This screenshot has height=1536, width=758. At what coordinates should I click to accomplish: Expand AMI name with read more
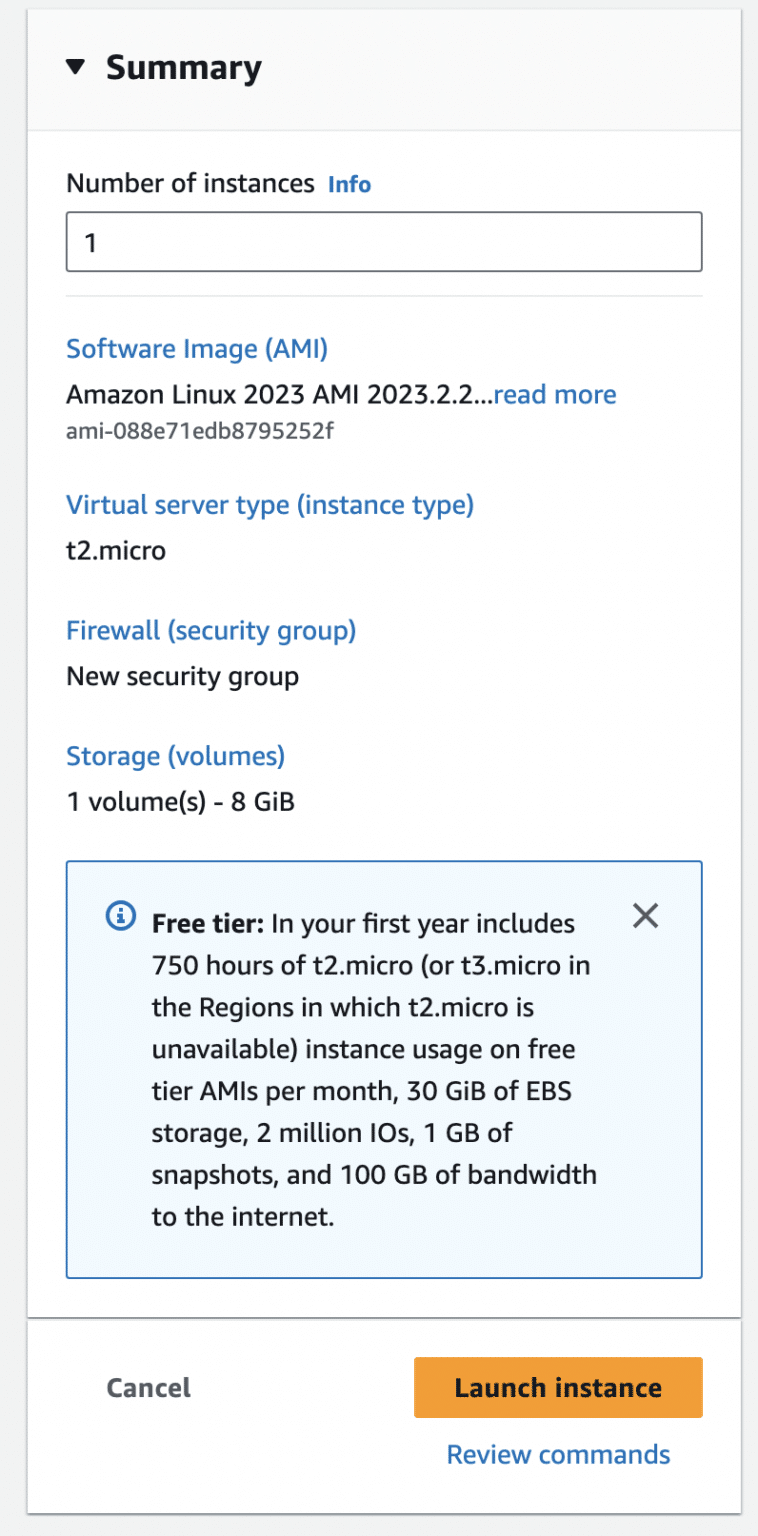point(555,394)
